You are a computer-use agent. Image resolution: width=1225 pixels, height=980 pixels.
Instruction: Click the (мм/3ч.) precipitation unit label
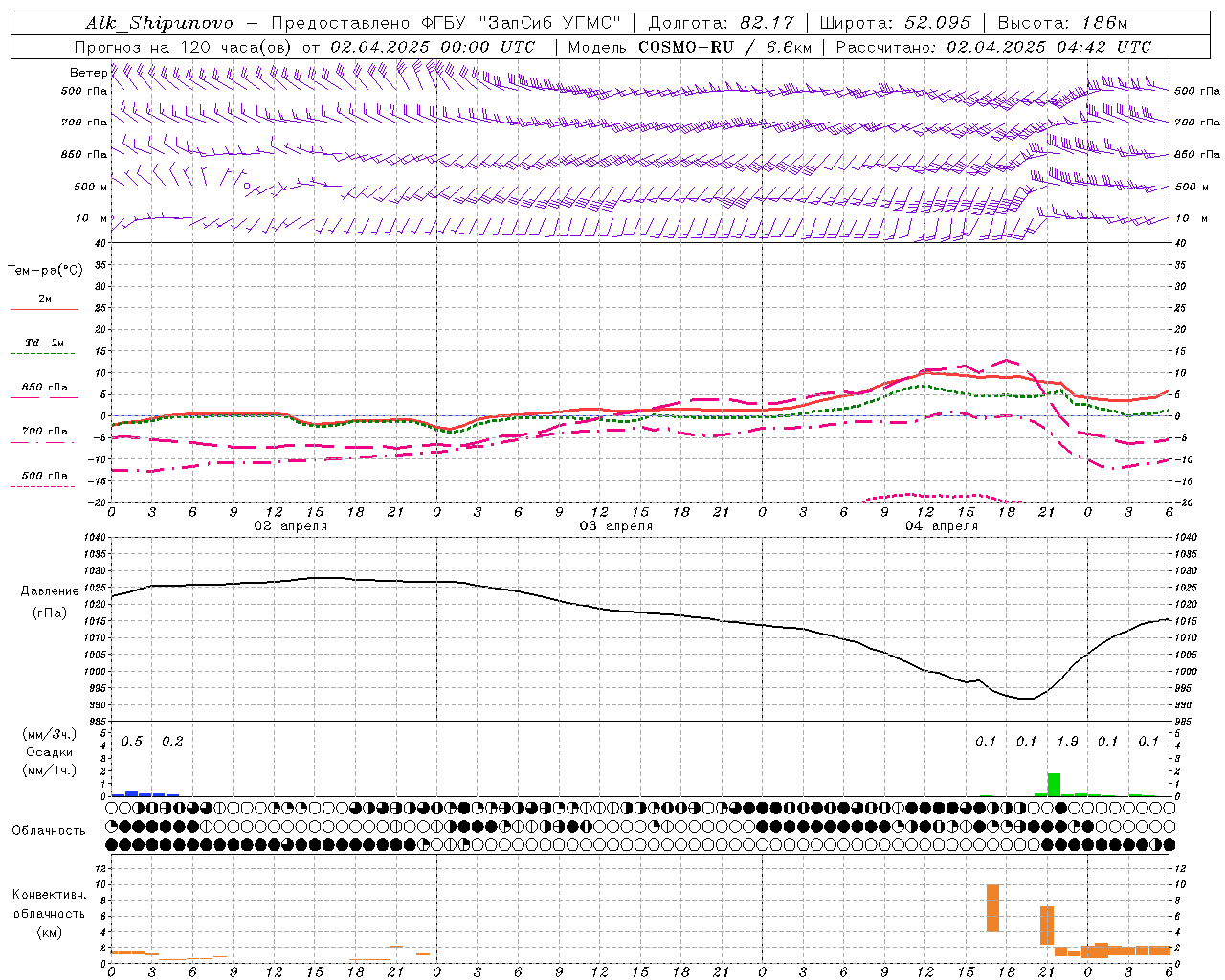[49, 734]
